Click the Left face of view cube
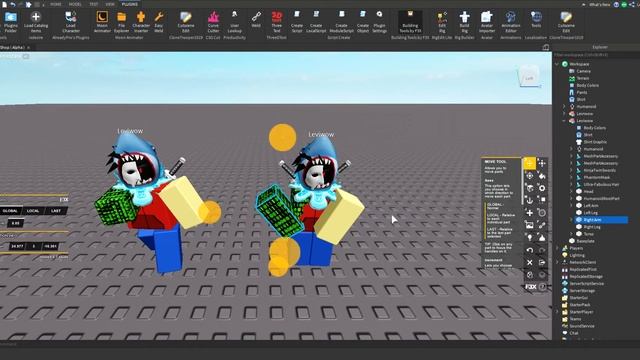This screenshot has width=640, height=360. 529,78
